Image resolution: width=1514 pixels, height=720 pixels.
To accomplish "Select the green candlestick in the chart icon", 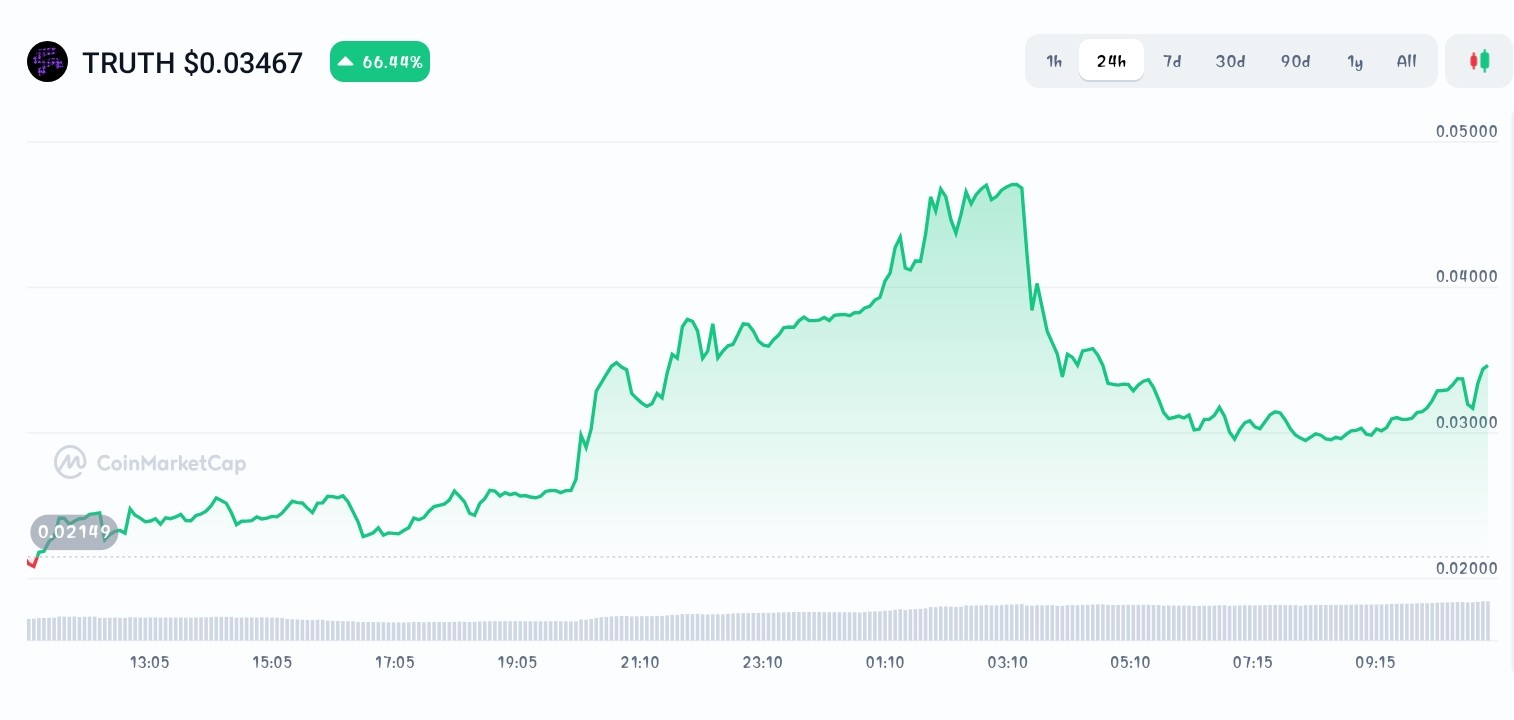I will pos(1484,61).
